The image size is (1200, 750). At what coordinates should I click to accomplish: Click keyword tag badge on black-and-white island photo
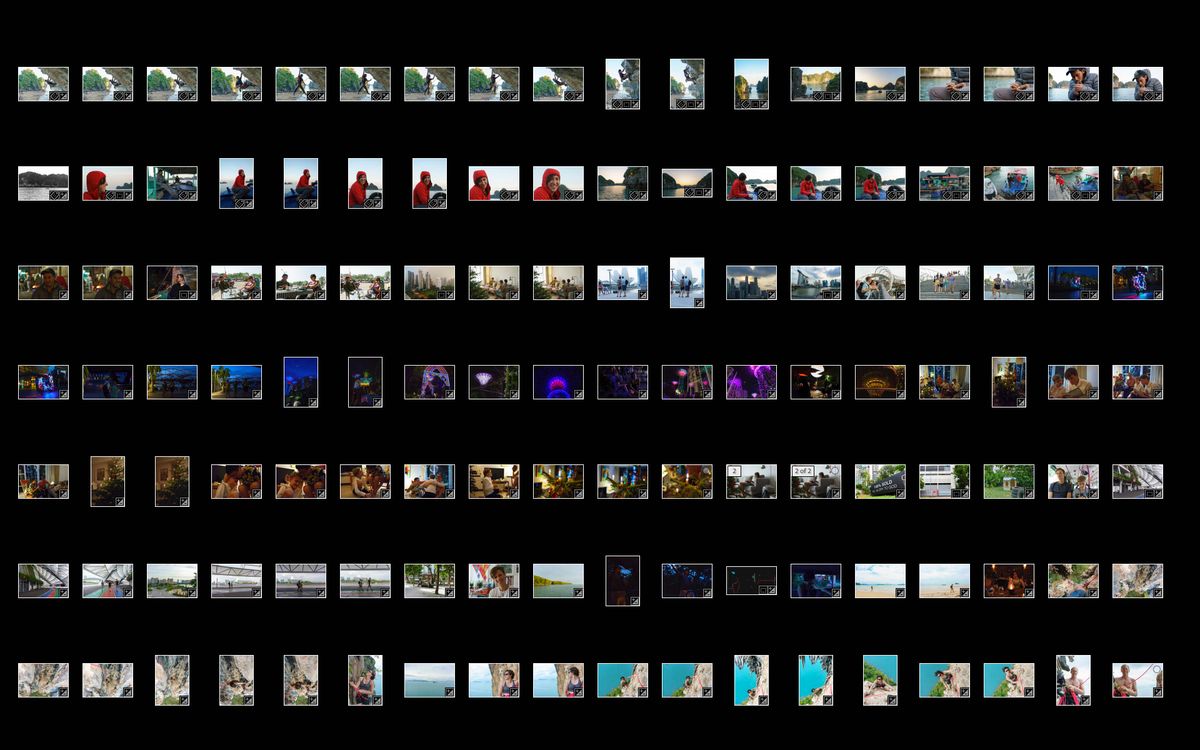pyautogui.click(x=53, y=195)
